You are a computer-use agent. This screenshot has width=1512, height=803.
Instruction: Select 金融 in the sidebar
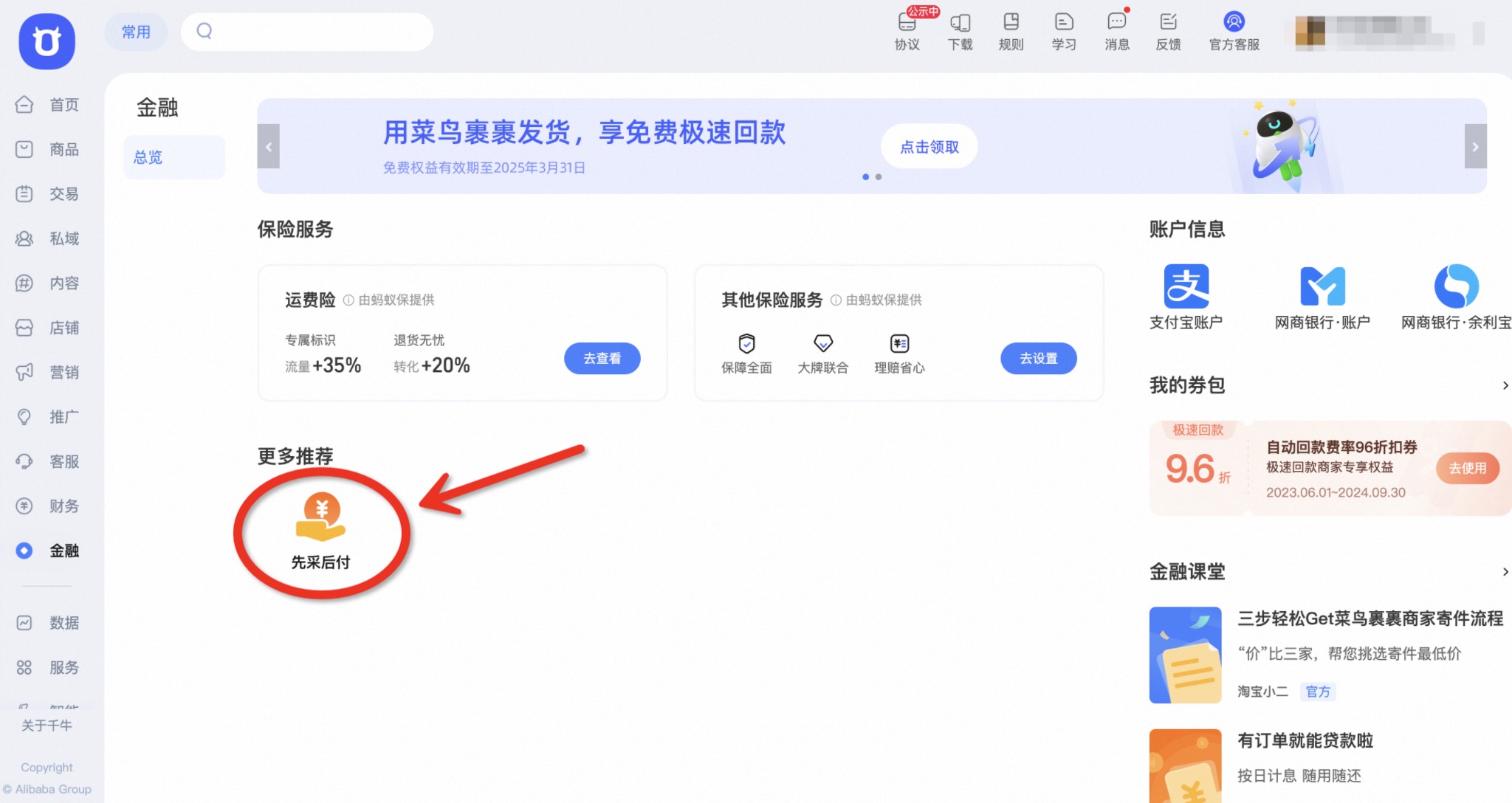click(48, 551)
